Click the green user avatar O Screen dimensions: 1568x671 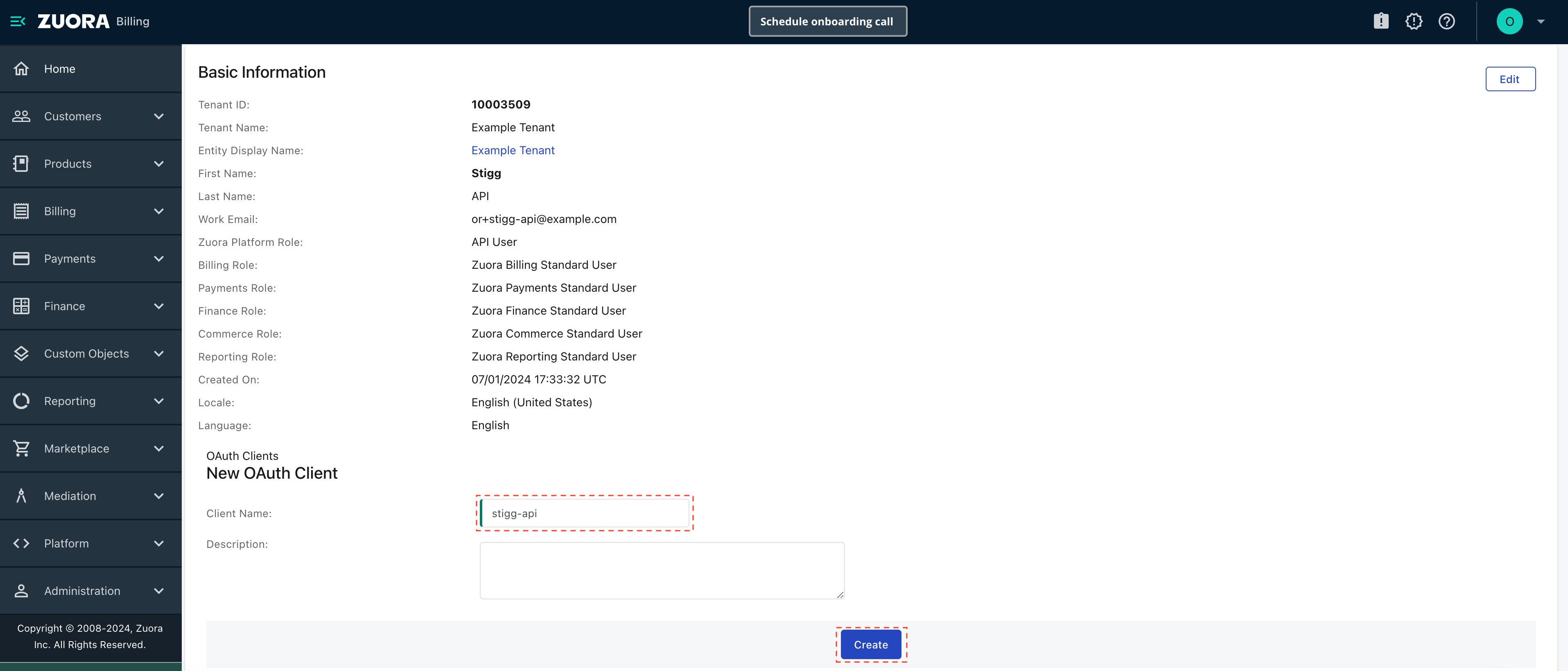coord(1509,21)
